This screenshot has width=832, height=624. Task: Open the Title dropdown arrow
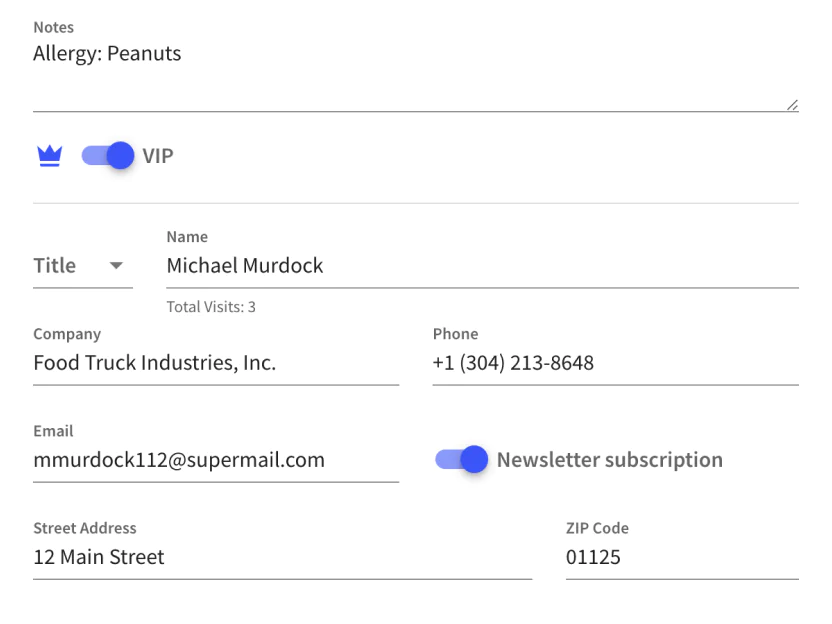pyautogui.click(x=116, y=266)
